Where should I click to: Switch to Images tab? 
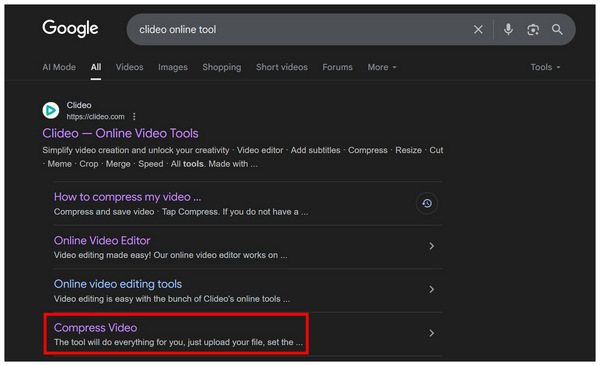coord(173,67)
